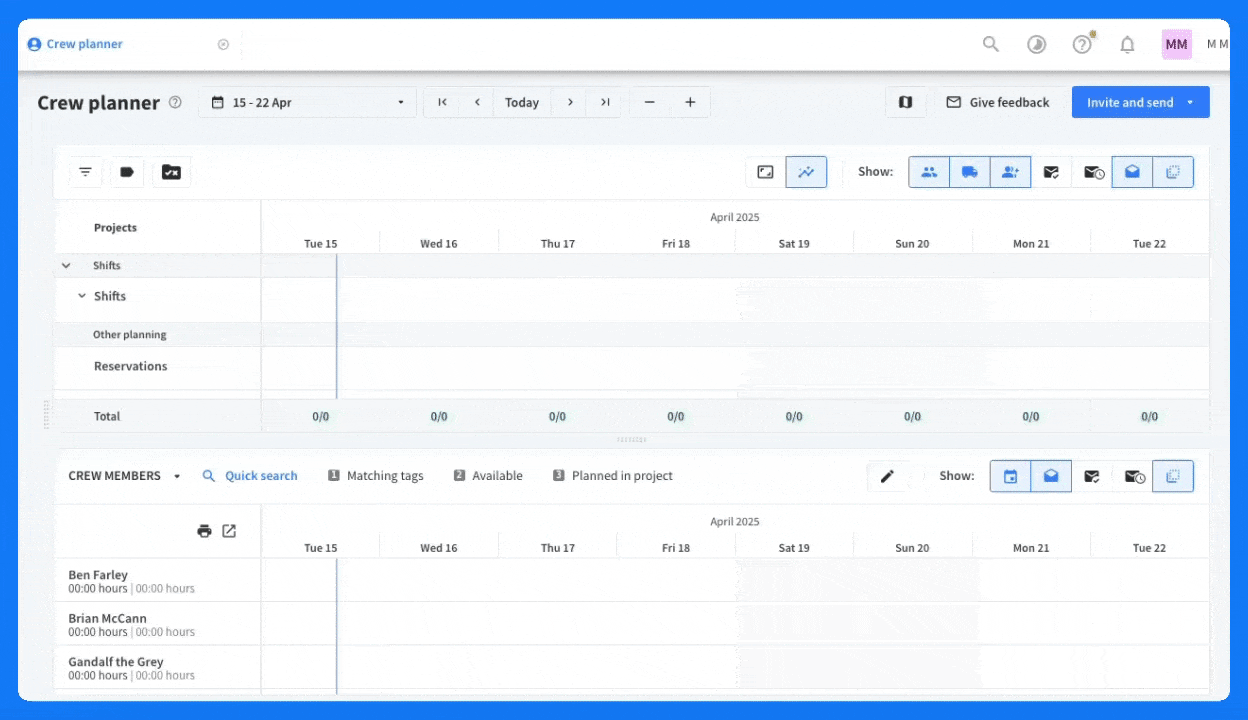Go to next period
Image resolution: width=1248 pixels, height=720 pixels.
pyautogui.click(x=570, y=102)
